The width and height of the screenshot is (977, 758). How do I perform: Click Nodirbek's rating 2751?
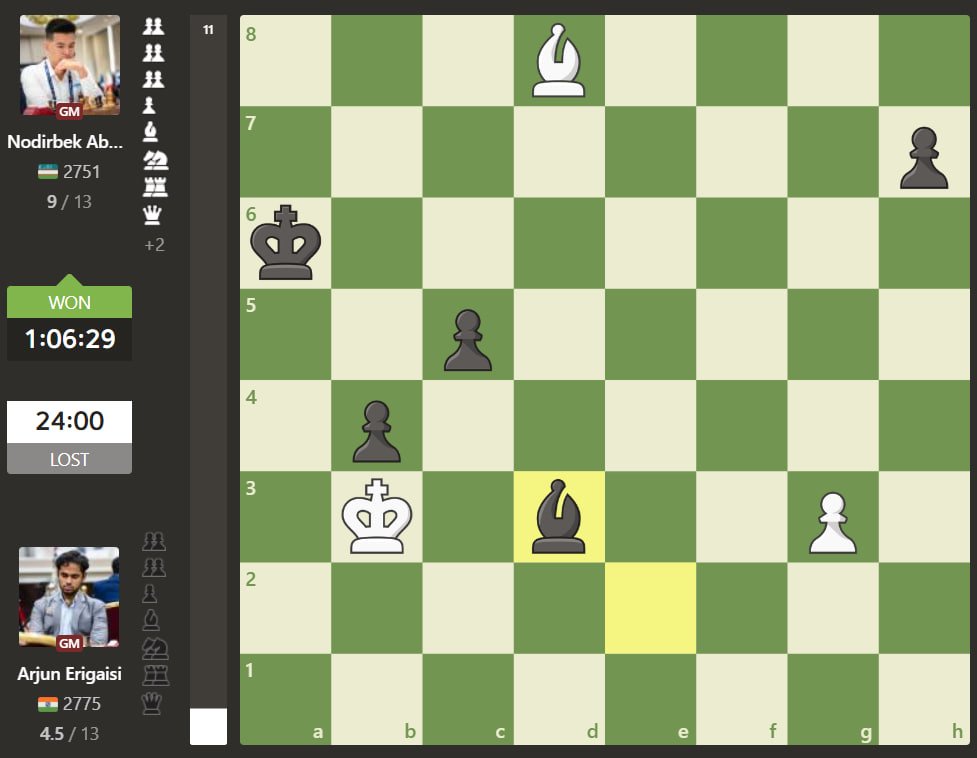coord(82,171)
